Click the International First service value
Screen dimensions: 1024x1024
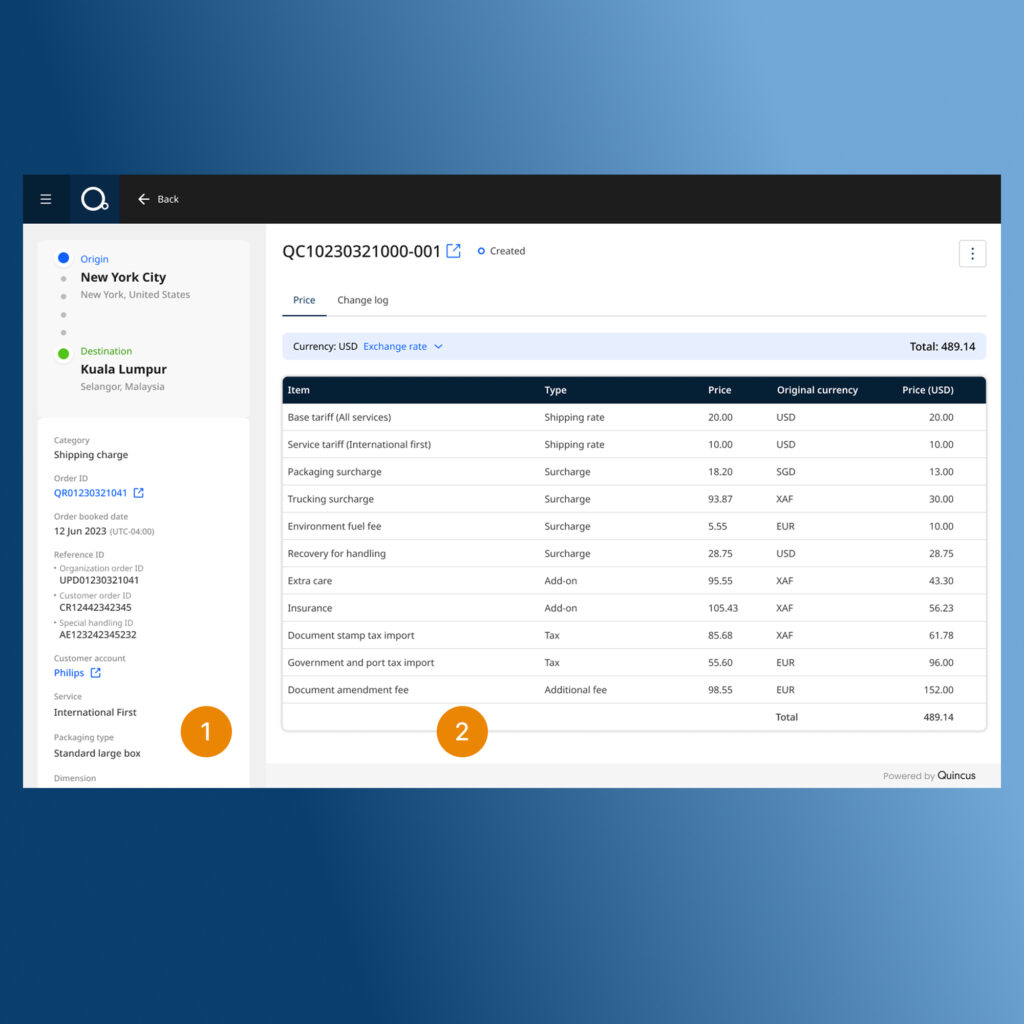coord(95,712)
